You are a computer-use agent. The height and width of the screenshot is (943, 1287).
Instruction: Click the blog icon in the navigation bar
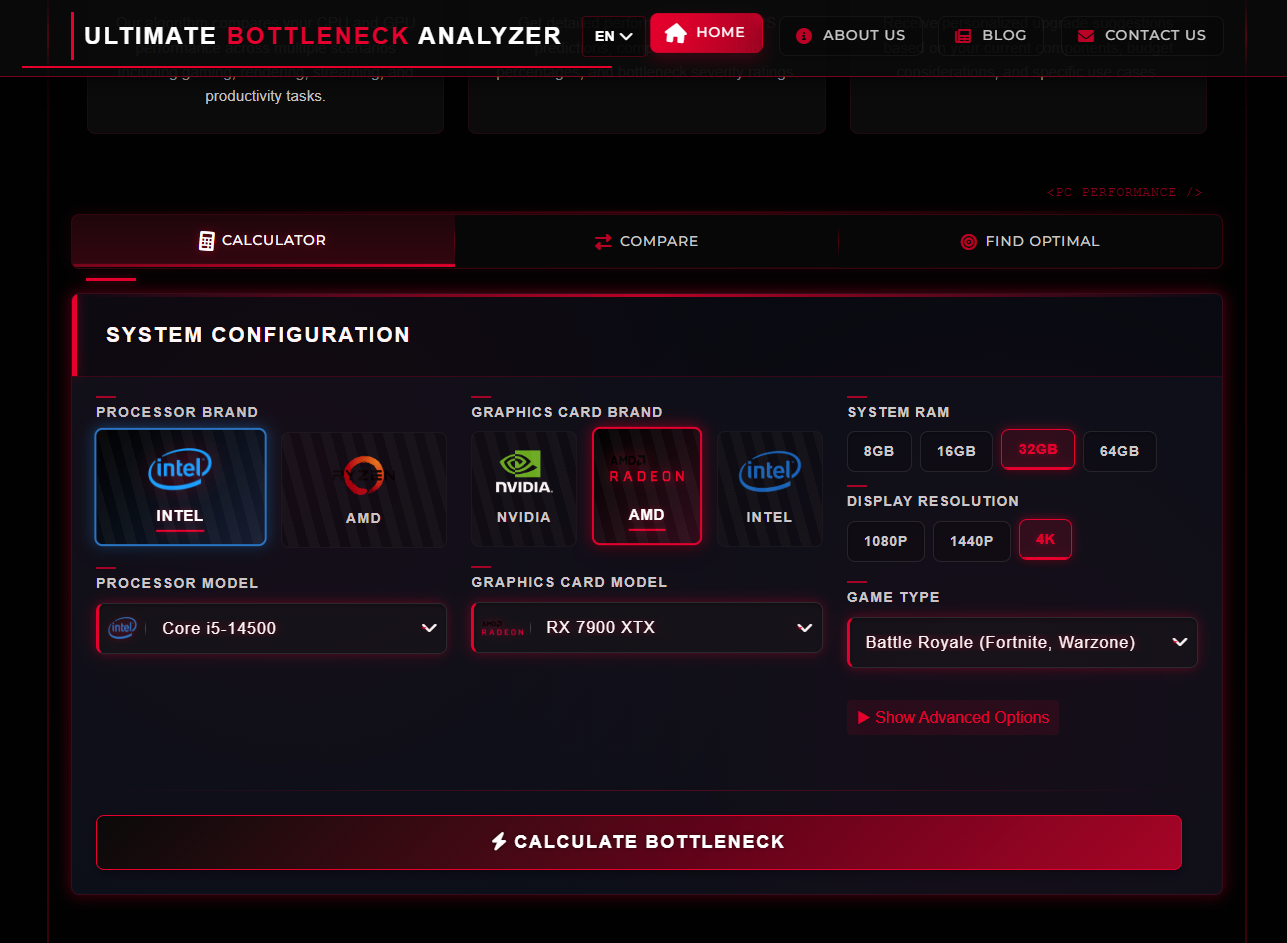(x=963, y=36)
